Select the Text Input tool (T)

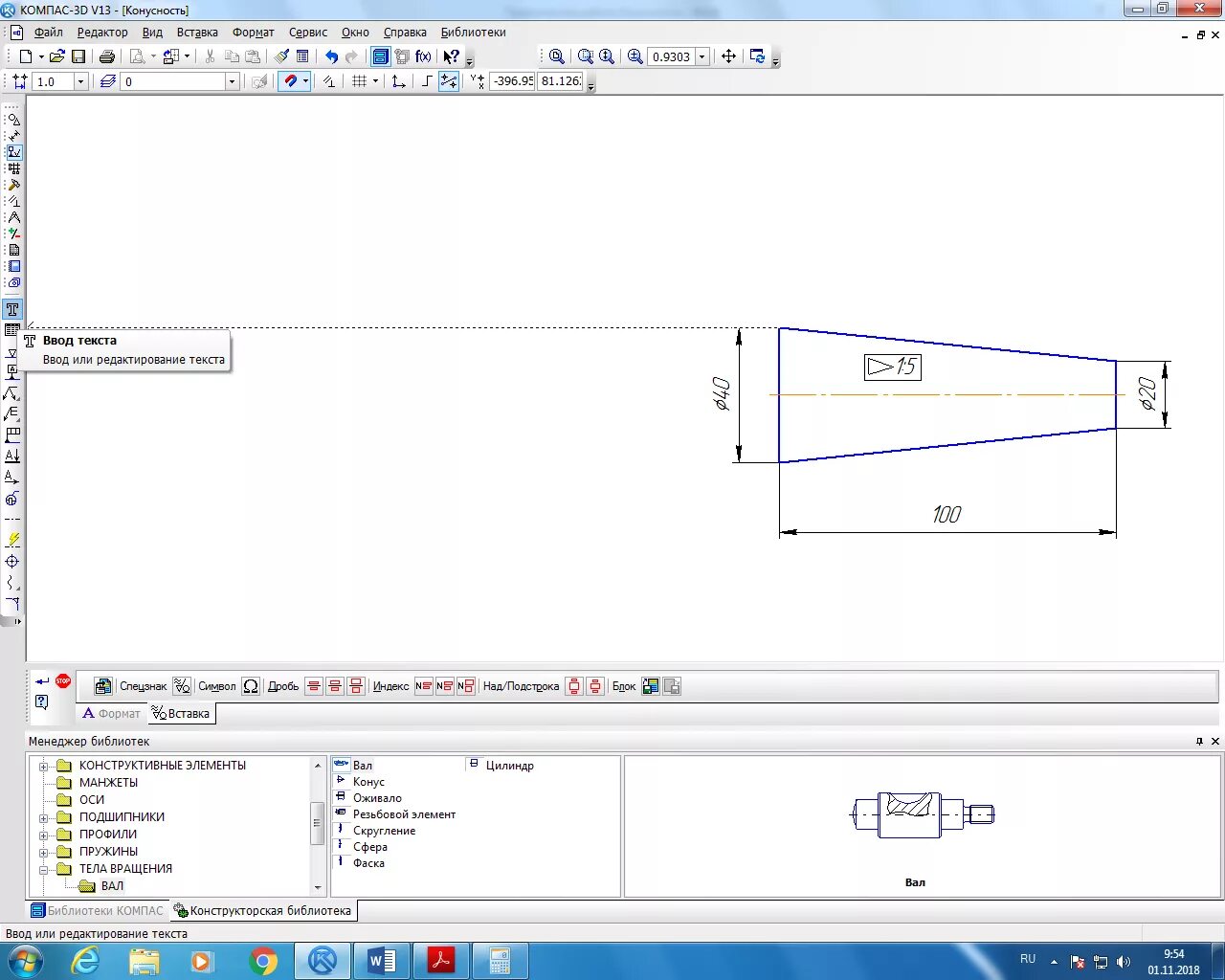coord(12,309)
